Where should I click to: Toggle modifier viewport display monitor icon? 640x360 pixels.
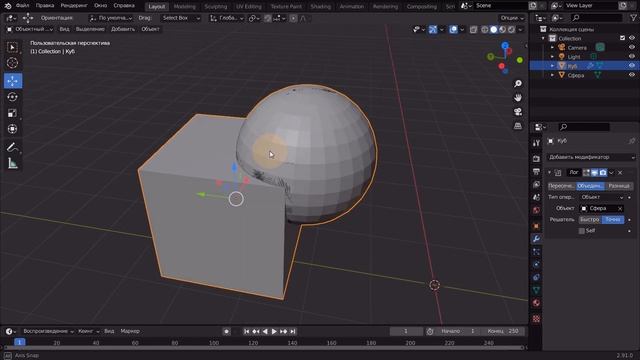595,173
